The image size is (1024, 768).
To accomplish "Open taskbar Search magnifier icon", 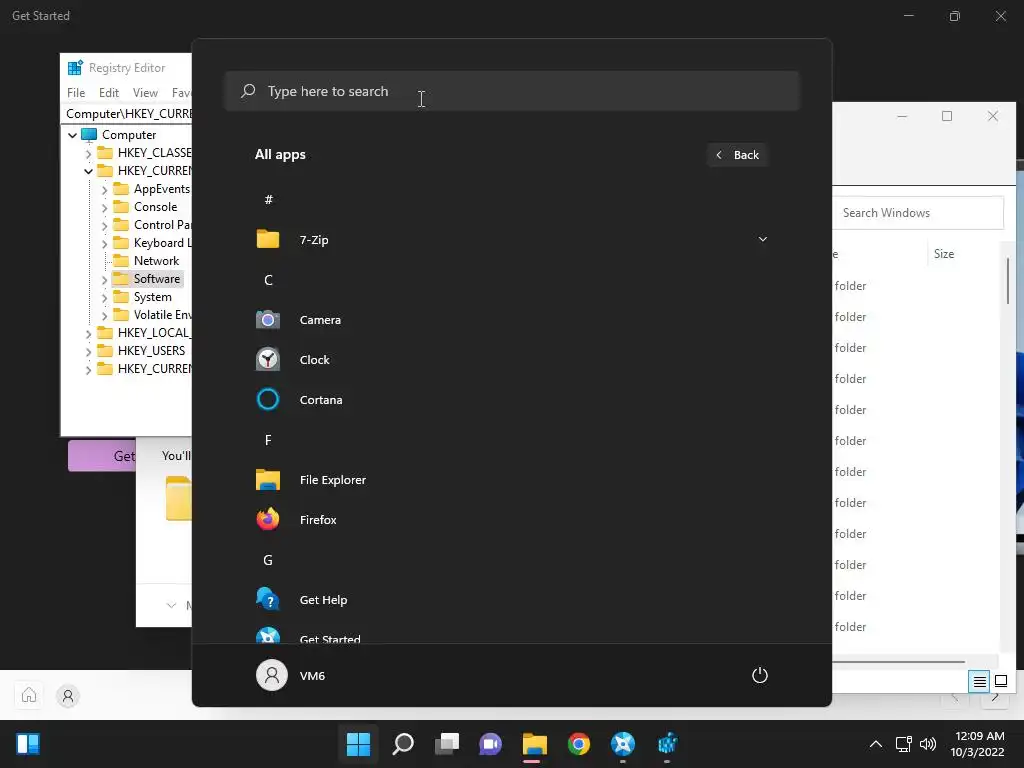I will click(403, 744).
